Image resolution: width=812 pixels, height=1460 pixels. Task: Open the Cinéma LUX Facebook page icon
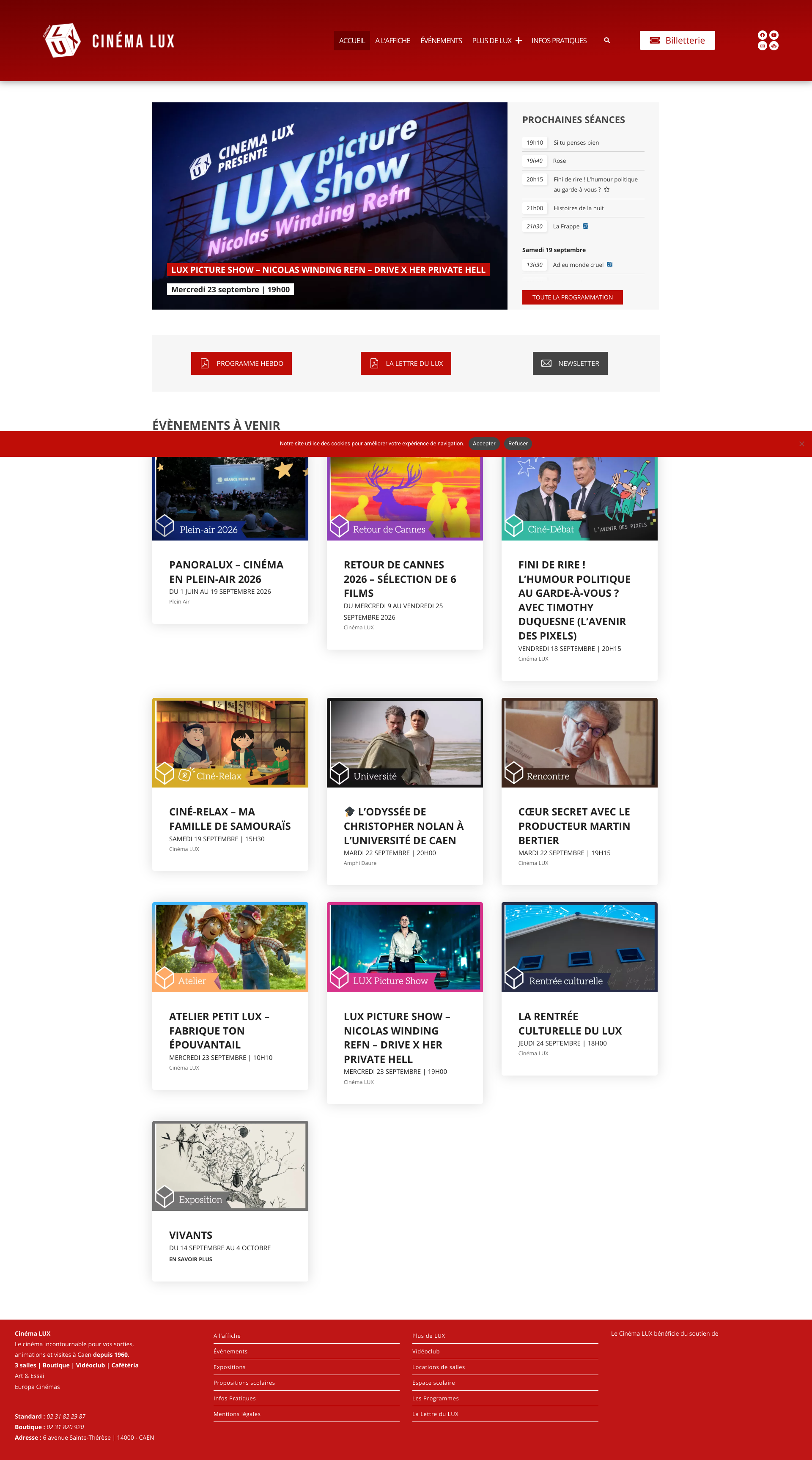[762, 35]
